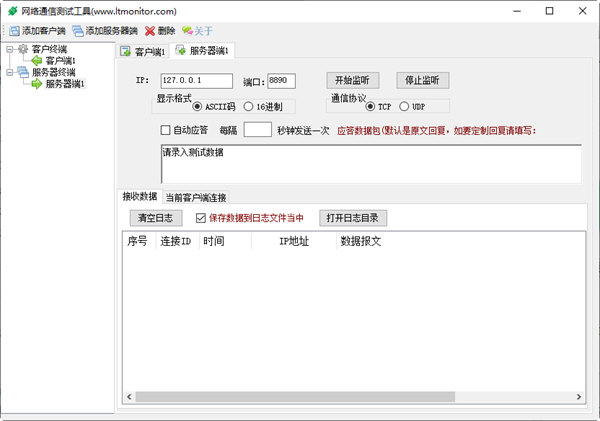Switch to the 服务器端1 tab
The width and height of the screenshot is (600, 421).
[x=202, y=51]
